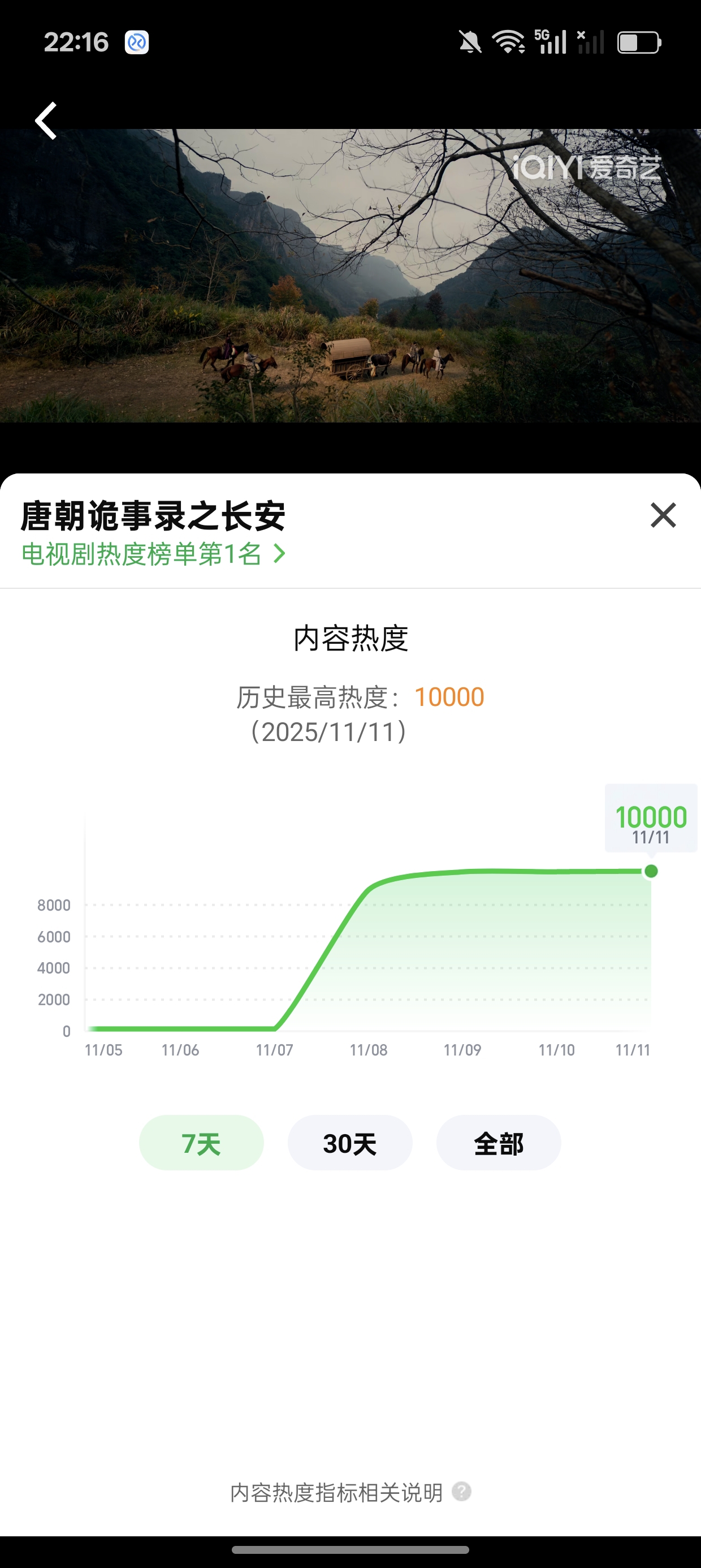Select the 7天 range tab
The height and width of the screenshot is (1568, 701).
(201, 1143)
